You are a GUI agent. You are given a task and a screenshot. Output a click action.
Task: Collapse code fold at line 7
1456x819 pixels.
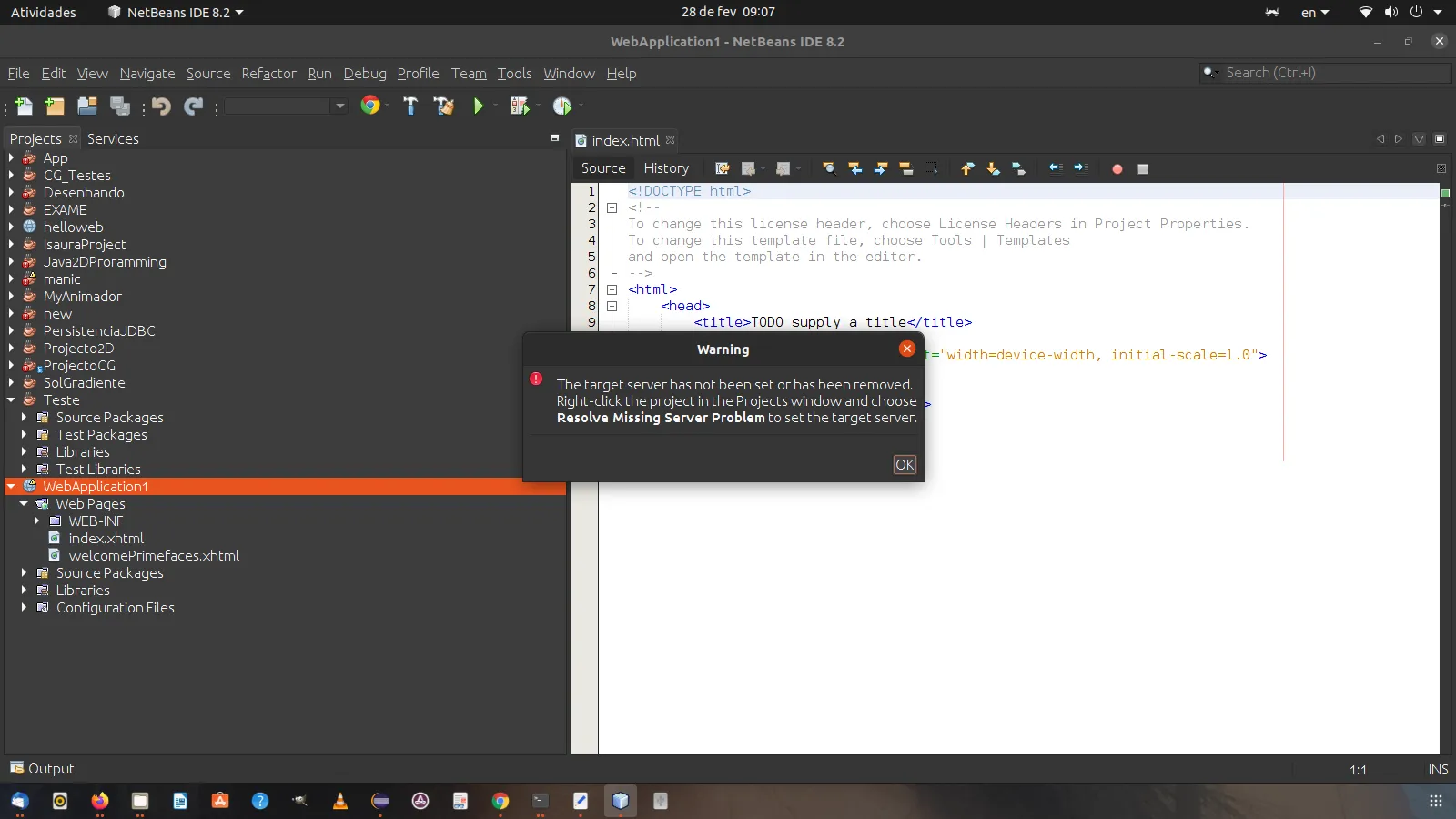point(612,290)
